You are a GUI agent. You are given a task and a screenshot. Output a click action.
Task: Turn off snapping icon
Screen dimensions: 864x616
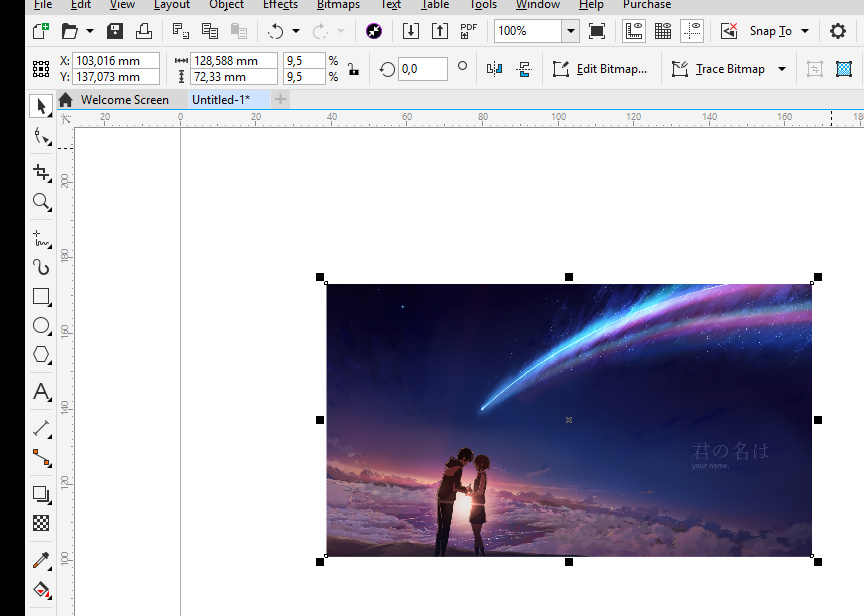(729, 31)
